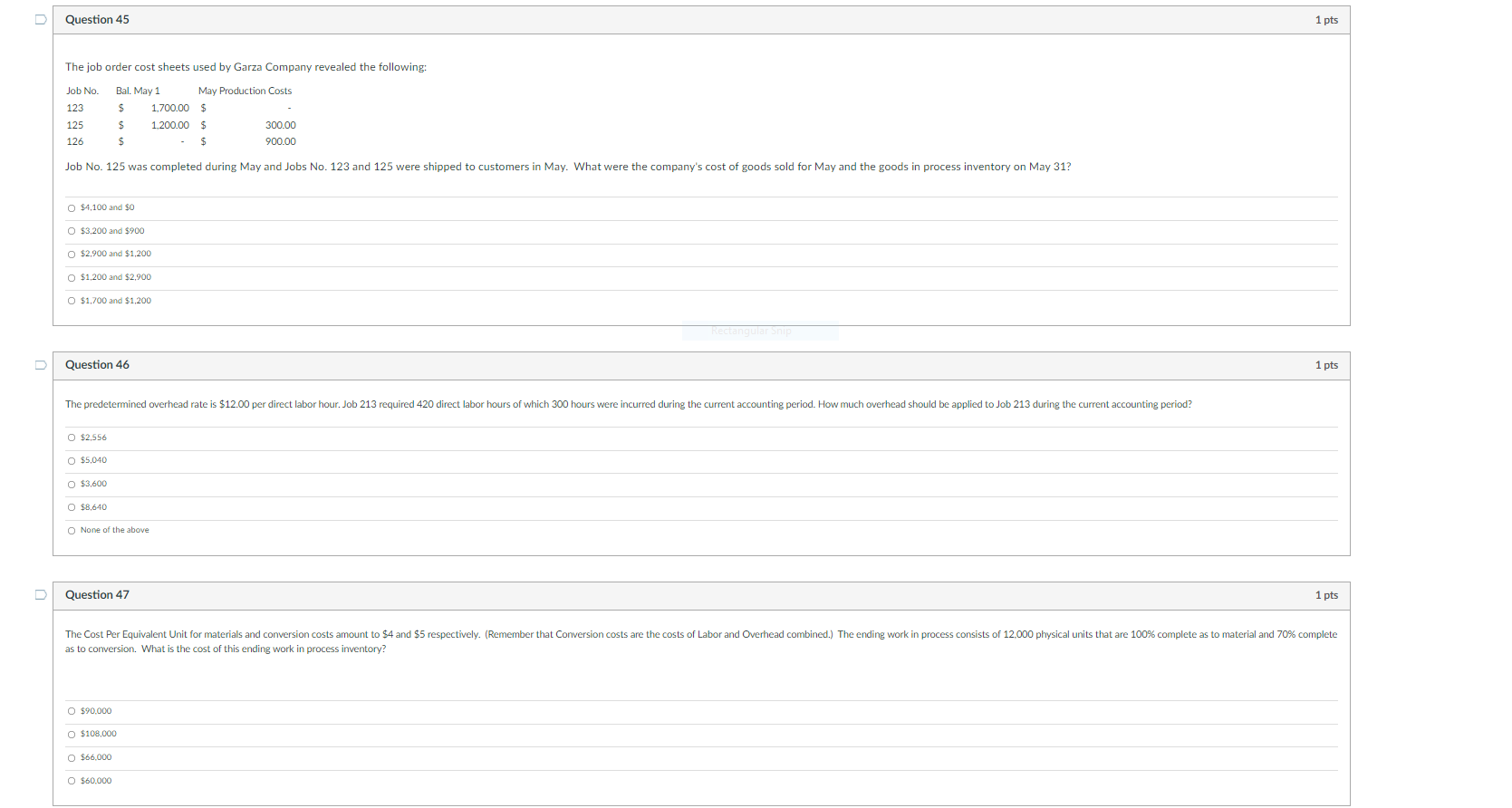Click the 1,700.00 balance value
1512x808 pixels.
(x=170, y=108)
